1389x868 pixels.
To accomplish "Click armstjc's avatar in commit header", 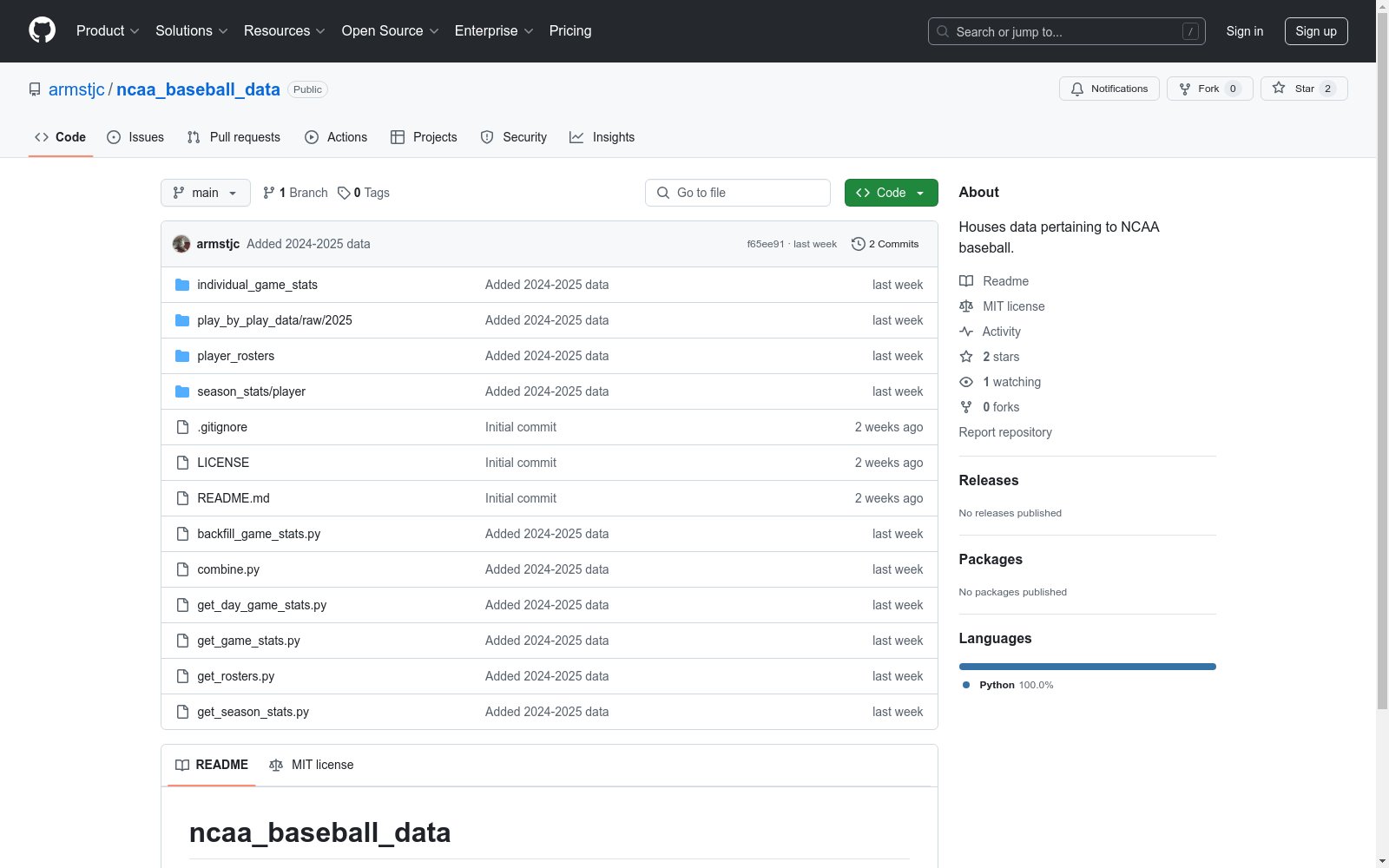I will (x=181, y=244).
